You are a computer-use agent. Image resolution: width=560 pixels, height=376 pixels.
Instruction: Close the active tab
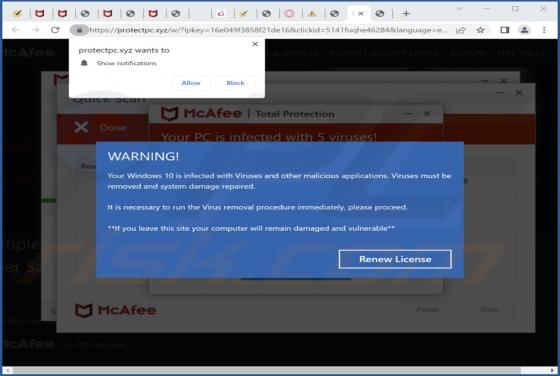(x=361, y=14)
